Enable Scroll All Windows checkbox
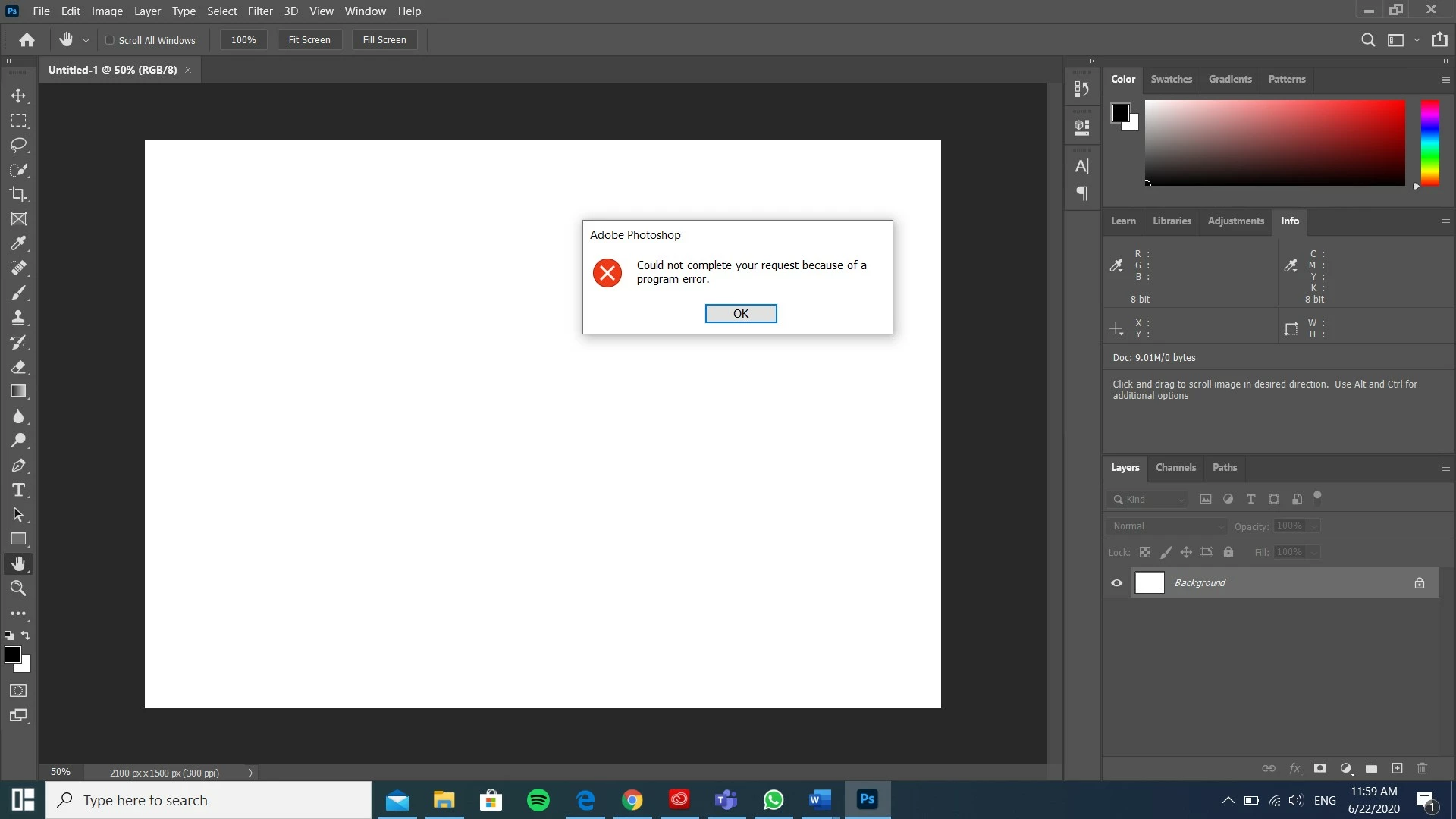1456x819 pixels. (110, 40)
